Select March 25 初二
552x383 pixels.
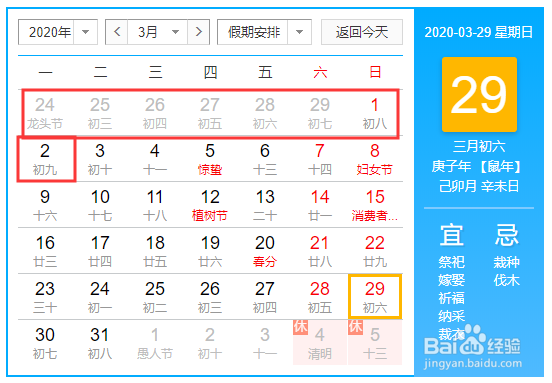(x=155, y=297)
